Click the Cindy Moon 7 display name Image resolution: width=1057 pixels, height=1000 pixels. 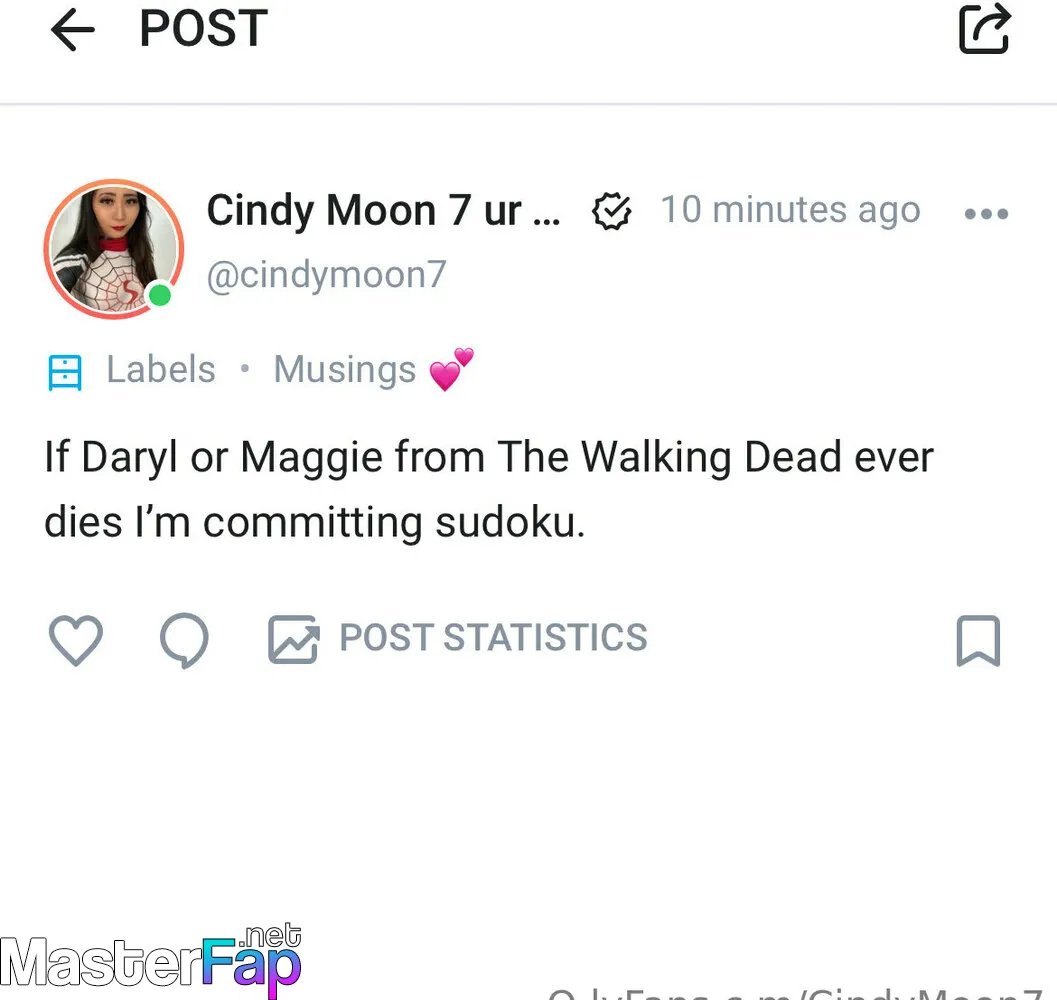pos(383,210)
